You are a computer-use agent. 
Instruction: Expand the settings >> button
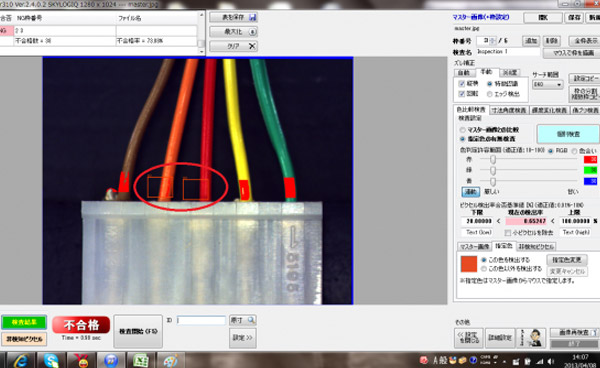click(243, 338)
